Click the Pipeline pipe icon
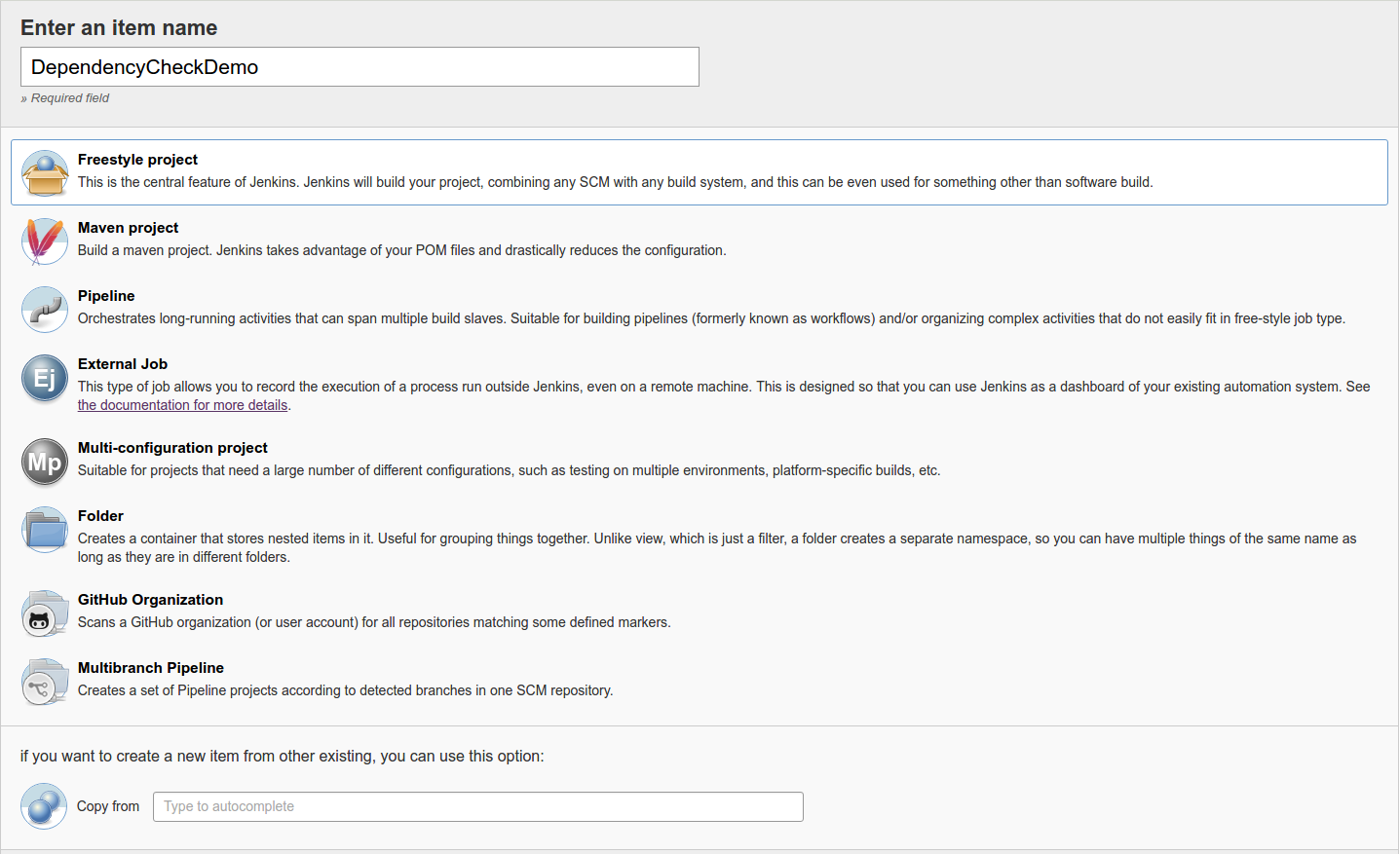This screenshot has width=1400, height=854. tap(45, 310)
